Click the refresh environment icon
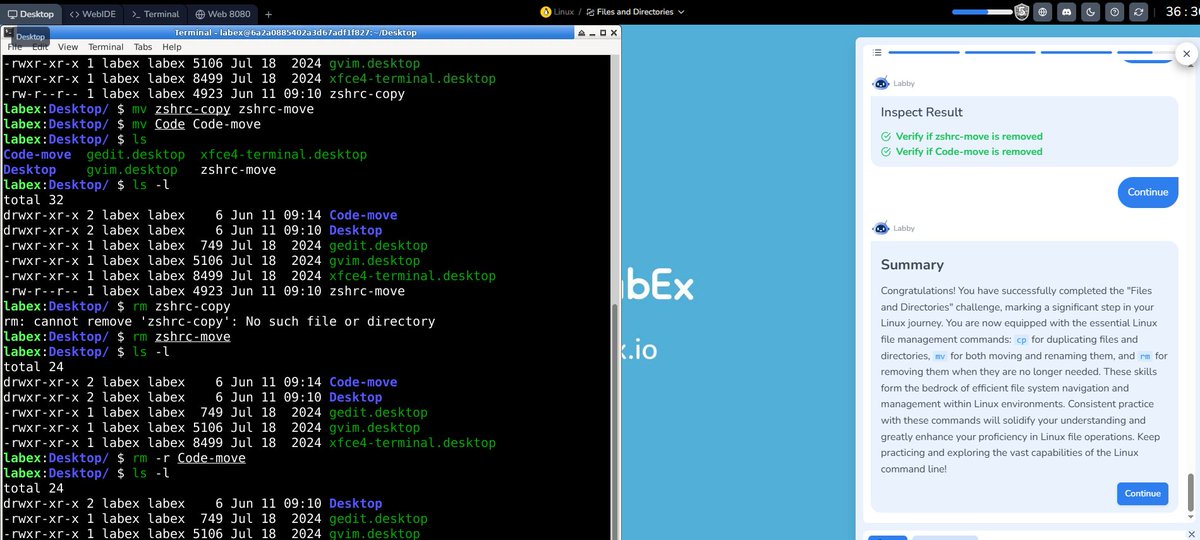 click(x=1137, y=12)
